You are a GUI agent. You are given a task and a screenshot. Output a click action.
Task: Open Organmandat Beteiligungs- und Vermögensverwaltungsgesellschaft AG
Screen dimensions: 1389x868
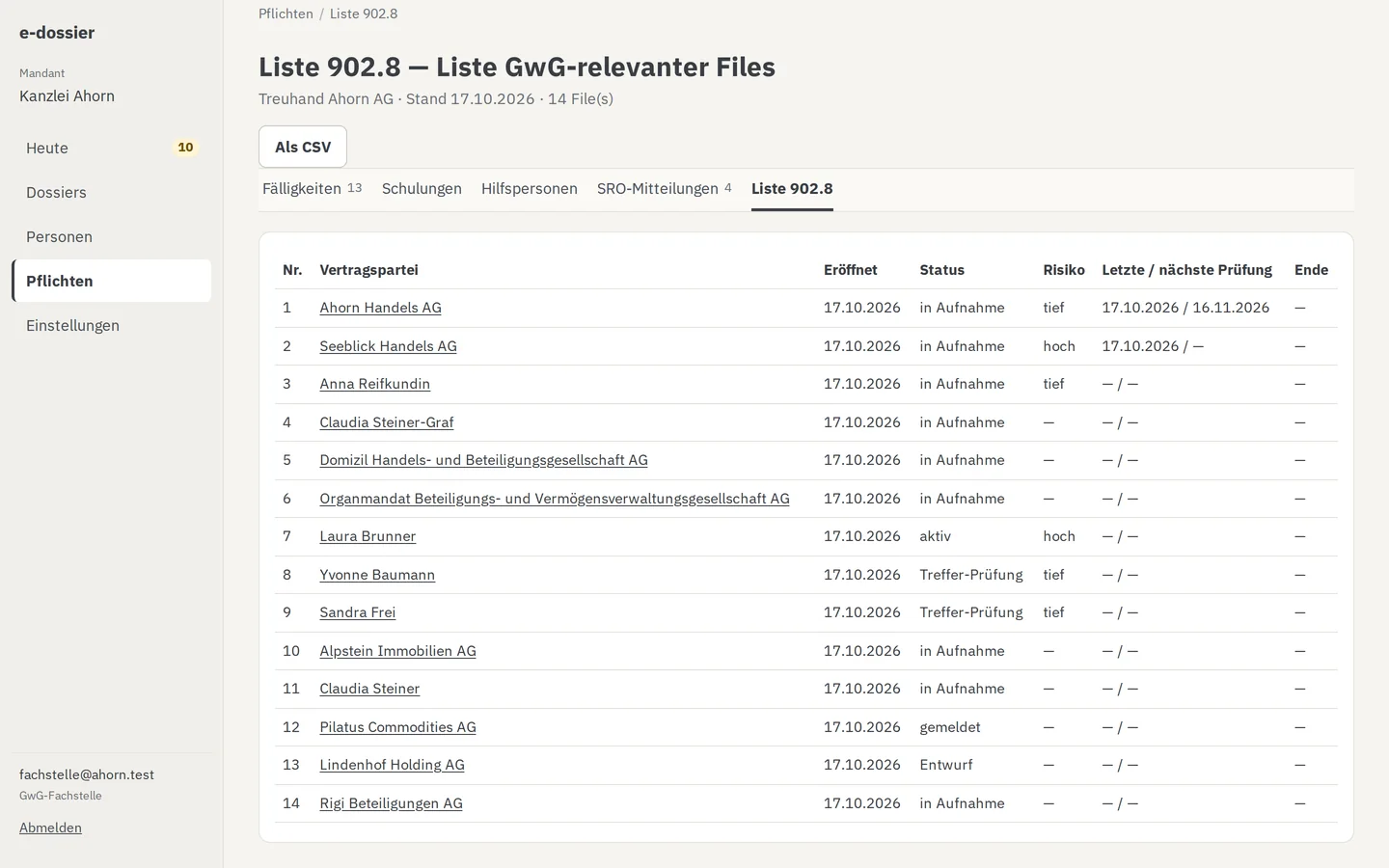[x=555, y=499]
